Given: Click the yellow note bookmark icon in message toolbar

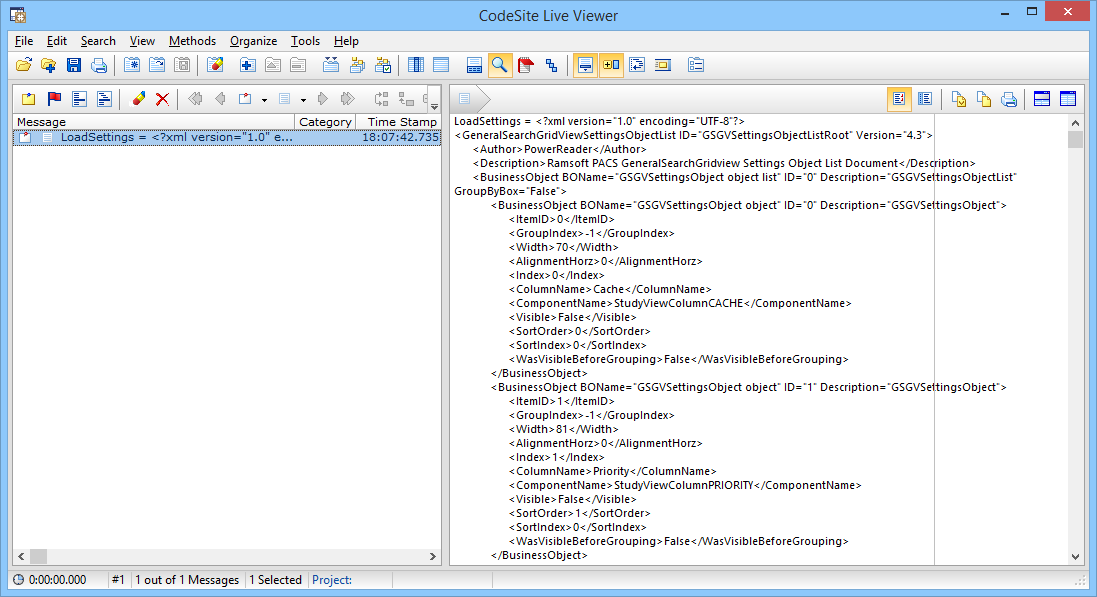Looking at the screenshot, I should tap(28, 99).
